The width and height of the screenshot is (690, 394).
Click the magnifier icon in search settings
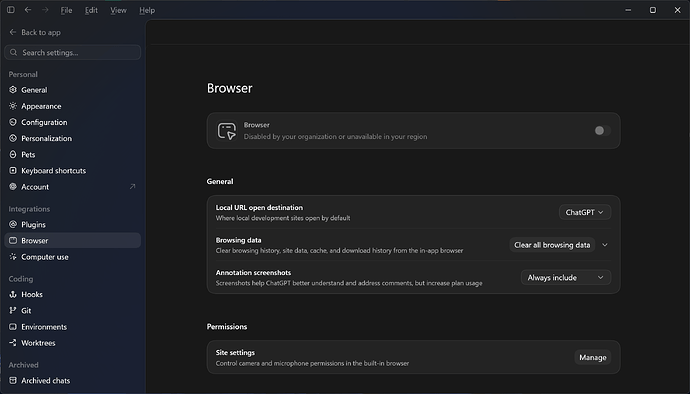click(x=14, y=52)
